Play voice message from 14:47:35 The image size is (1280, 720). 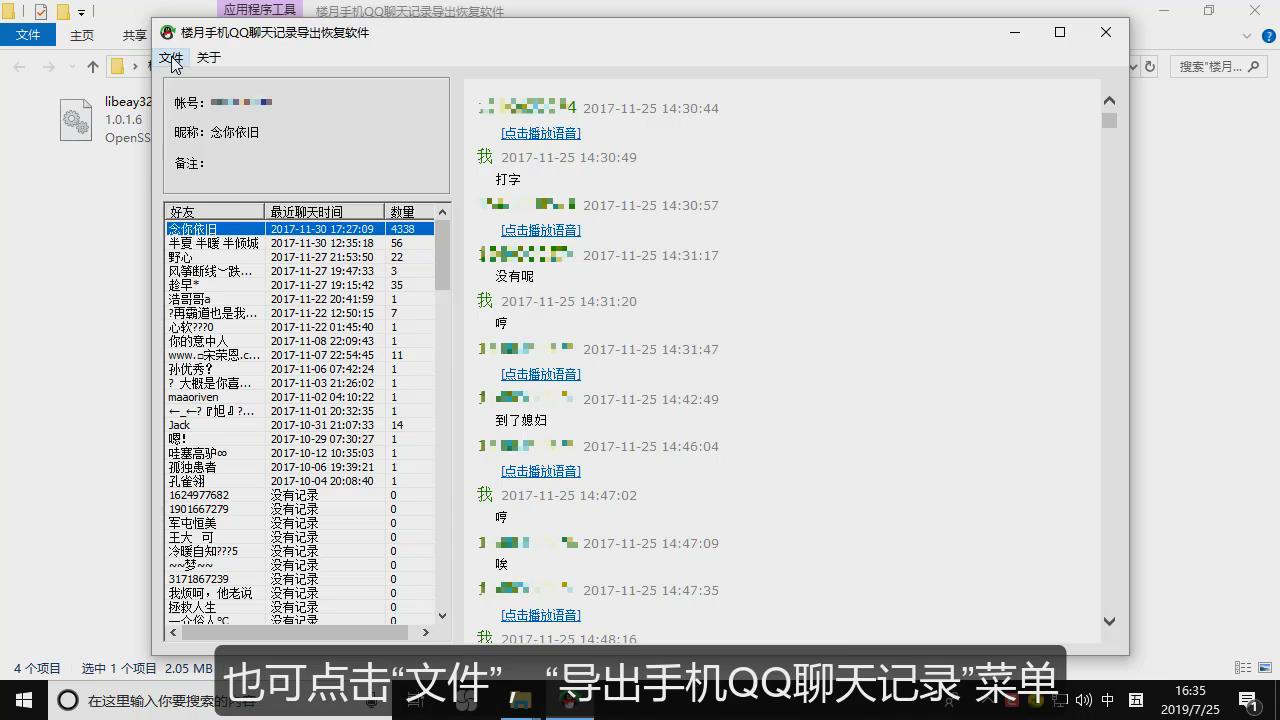(x=541, y=615)
